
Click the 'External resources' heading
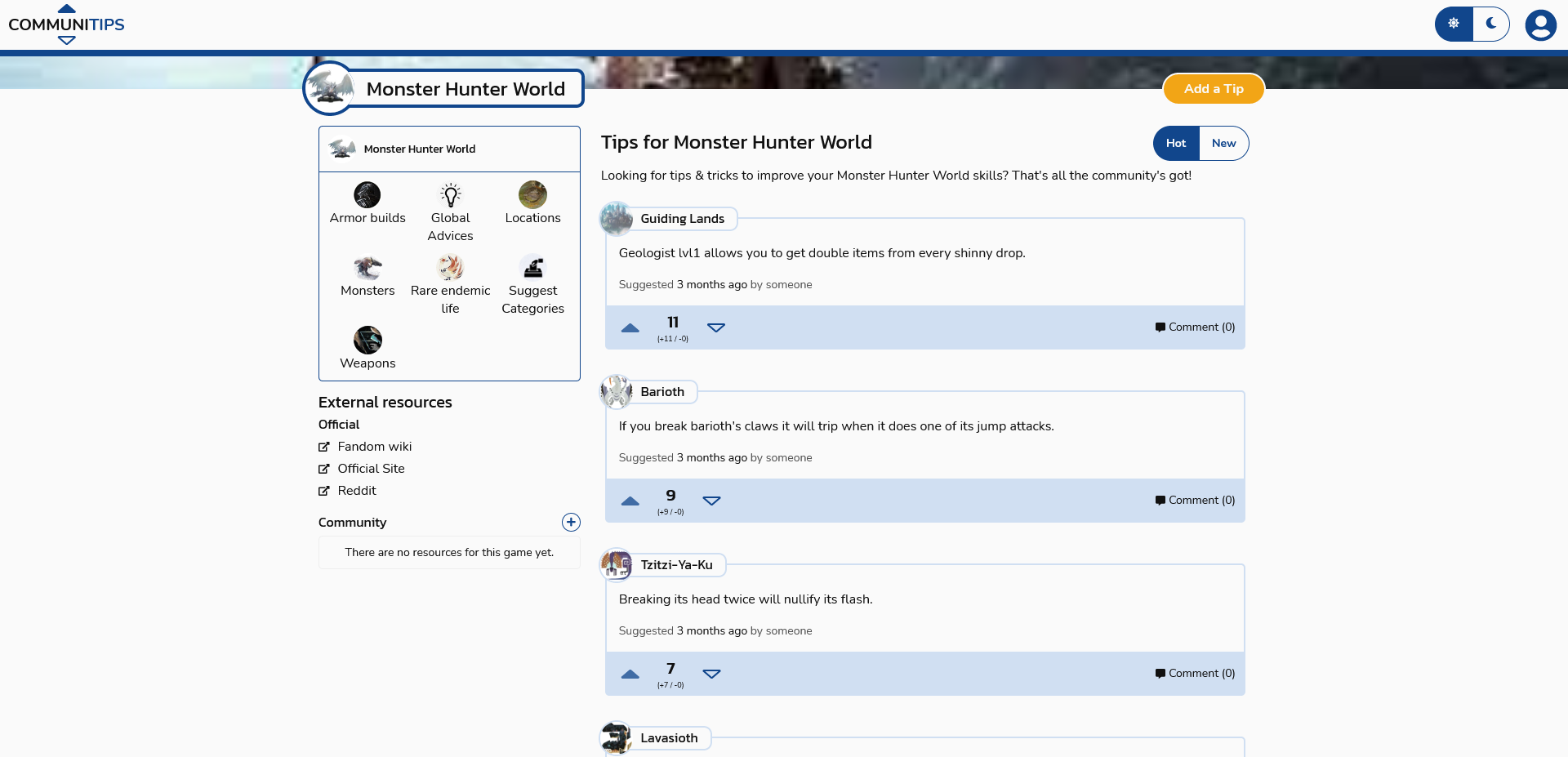click(x=385, y=402)
